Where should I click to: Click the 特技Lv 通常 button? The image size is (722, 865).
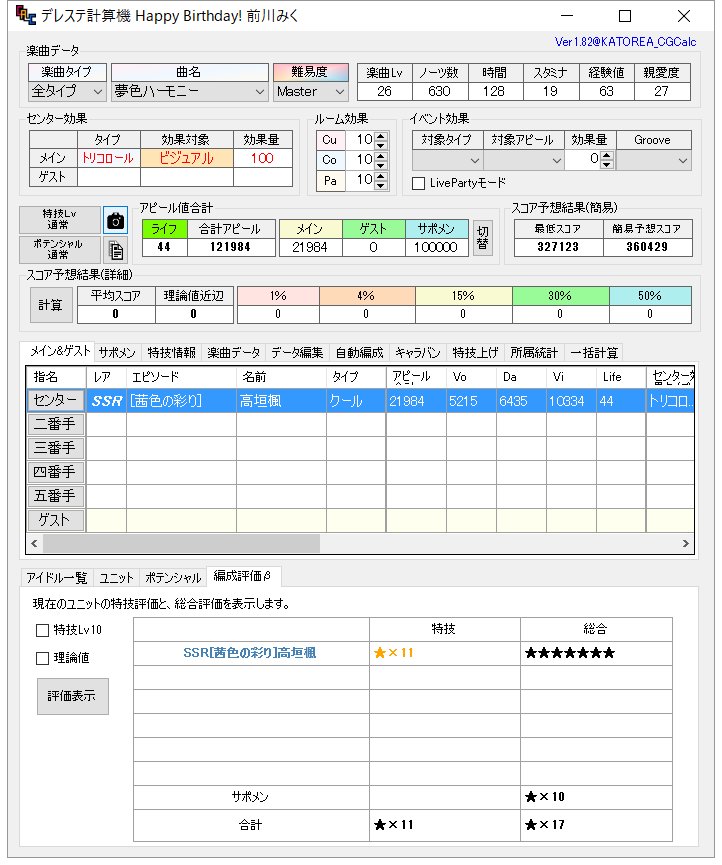click(60, 220)
